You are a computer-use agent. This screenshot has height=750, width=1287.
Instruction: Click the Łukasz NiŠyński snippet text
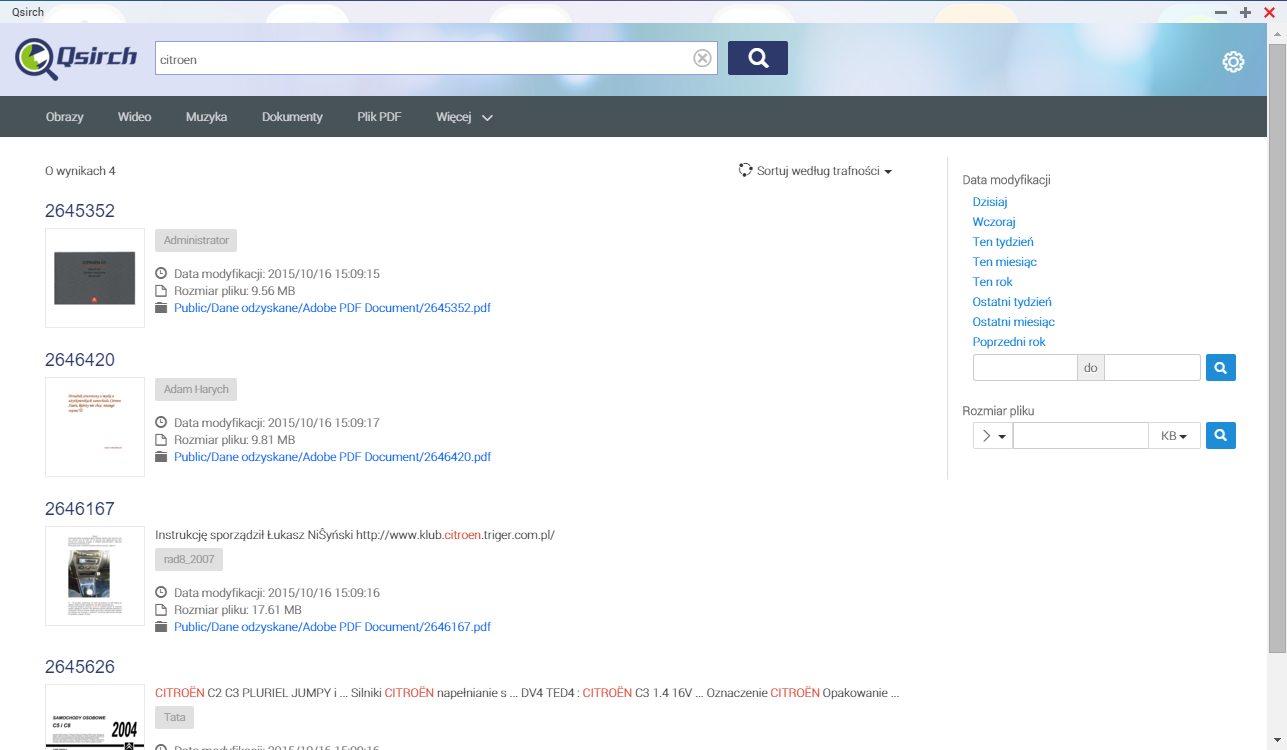(355, 535)
